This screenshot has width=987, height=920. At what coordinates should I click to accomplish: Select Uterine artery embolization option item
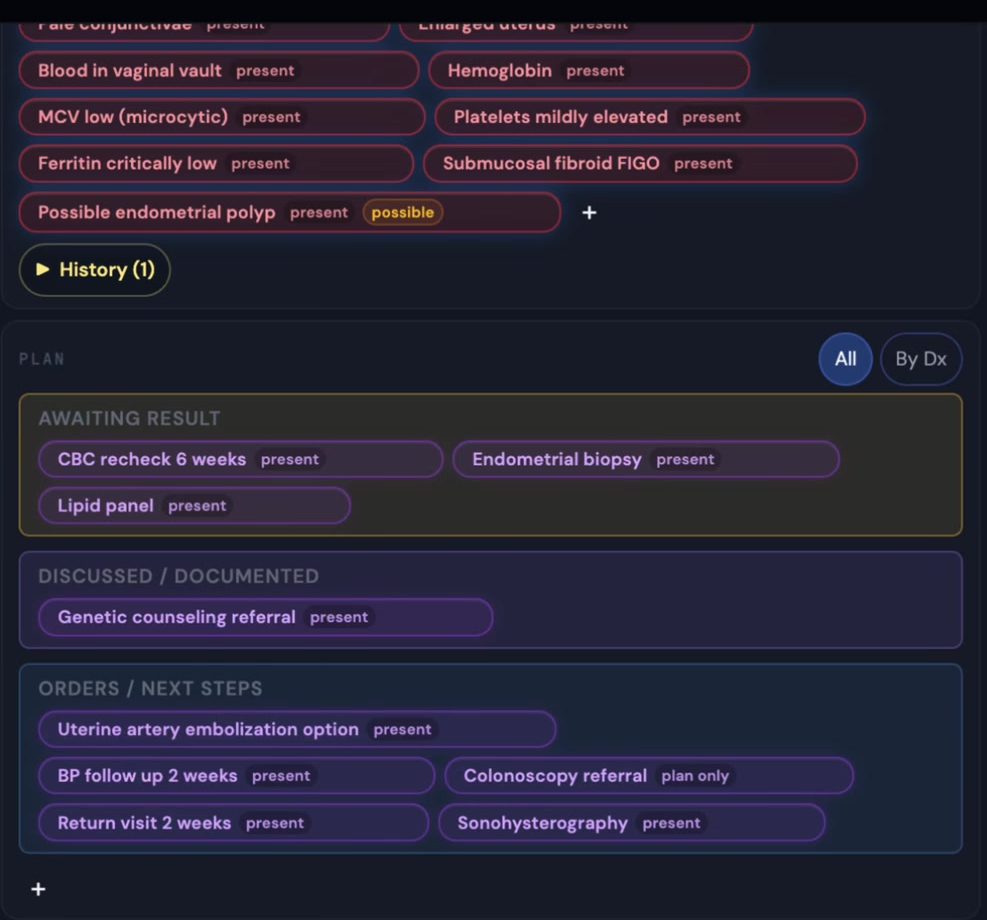point(297,729)
